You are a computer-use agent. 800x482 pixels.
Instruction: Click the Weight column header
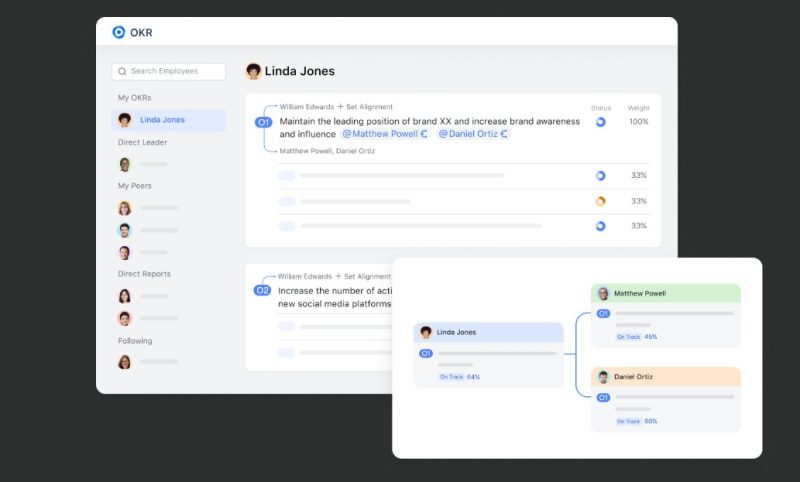pyautogui.click(x=639, y=108)
